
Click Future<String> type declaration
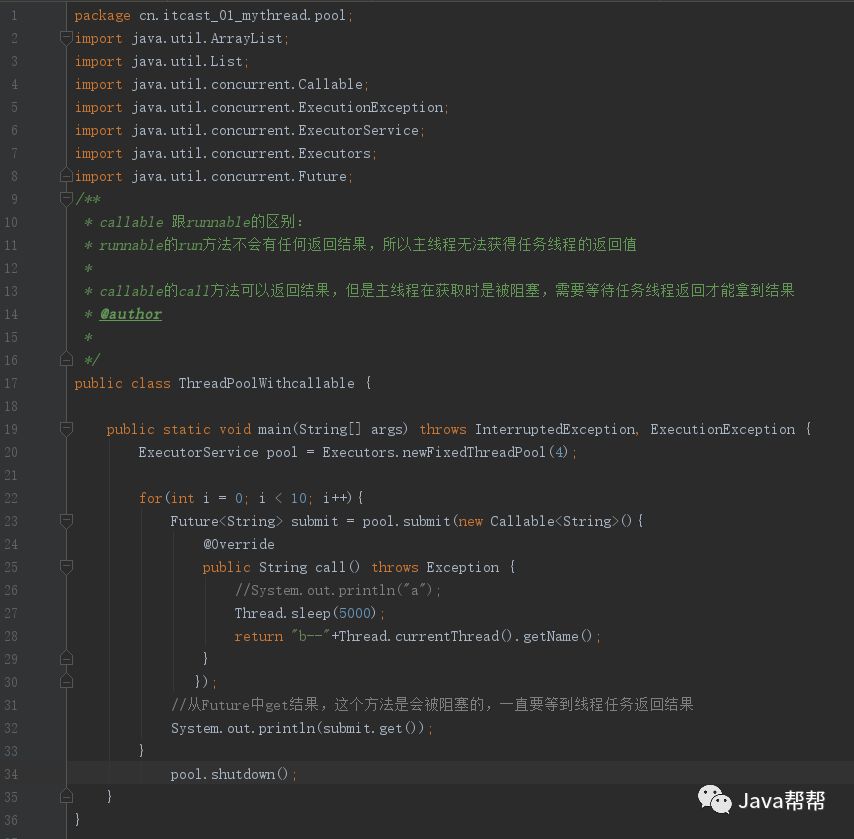pyautogui.click(x=227, y=521)
